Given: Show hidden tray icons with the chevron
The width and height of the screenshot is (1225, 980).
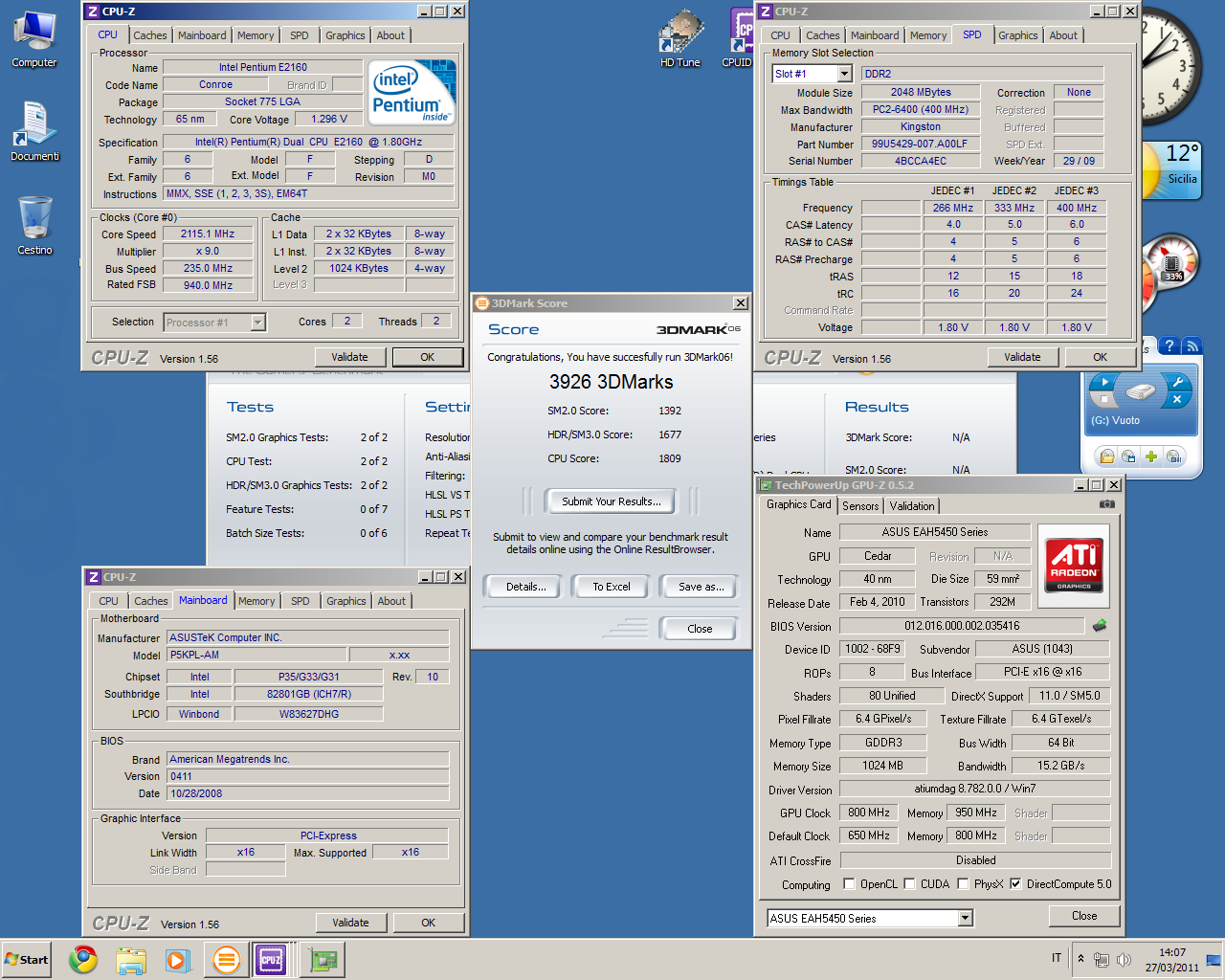Looking at the screenshot, I should (x=1080, y=959).
